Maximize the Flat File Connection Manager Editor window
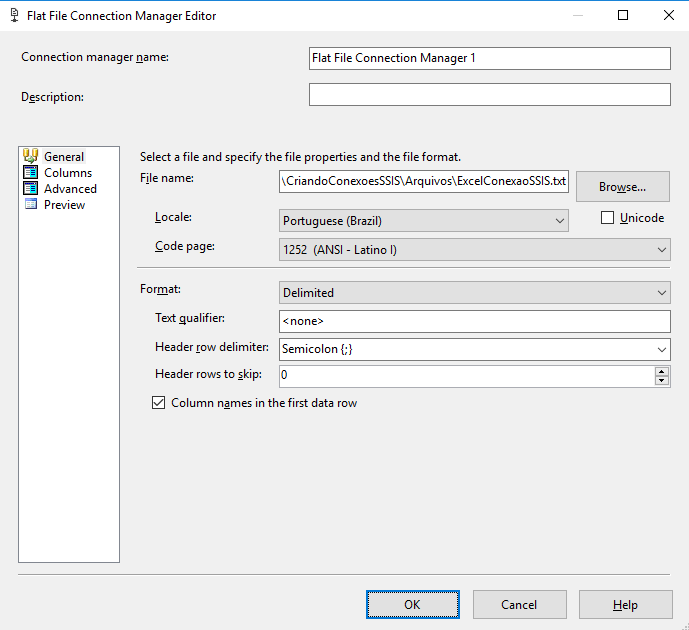The height and width of the screenshot is (630, 689). click(623, 15)
